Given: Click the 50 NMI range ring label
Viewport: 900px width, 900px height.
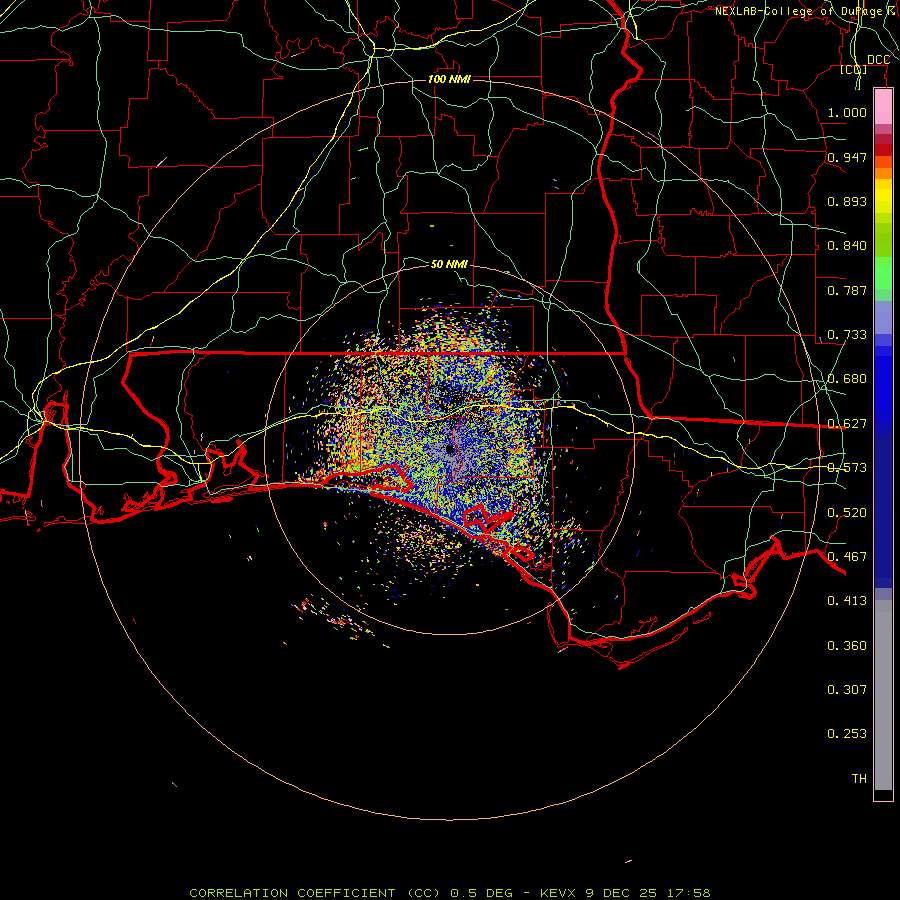Looking at the screenshot, I should coord(449,264).
